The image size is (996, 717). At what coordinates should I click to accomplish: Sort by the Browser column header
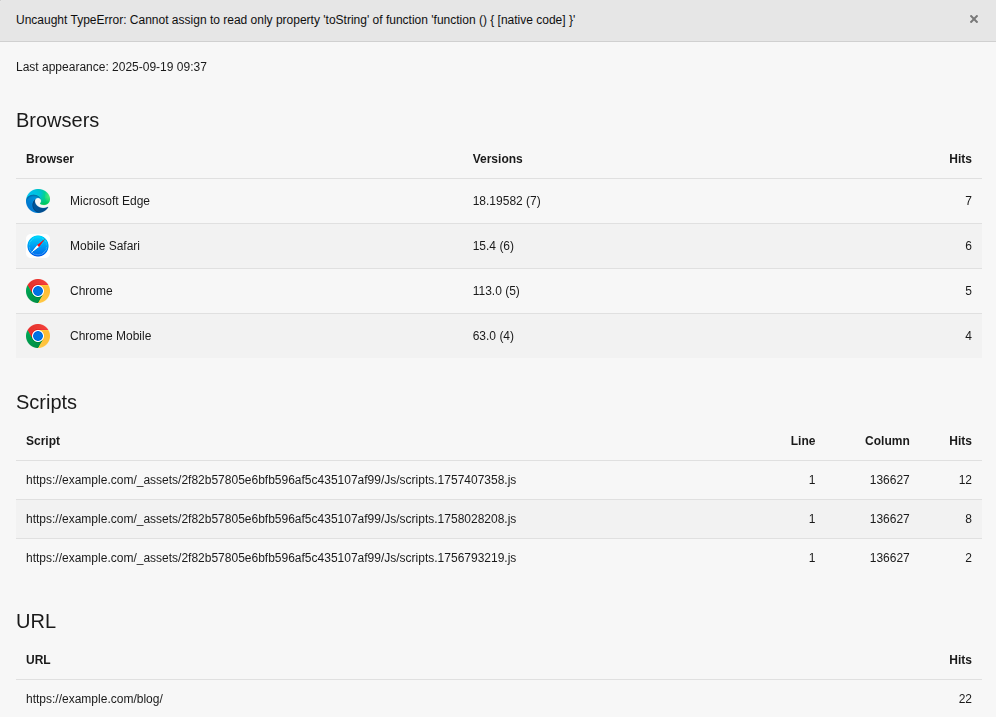click(50, 159)
